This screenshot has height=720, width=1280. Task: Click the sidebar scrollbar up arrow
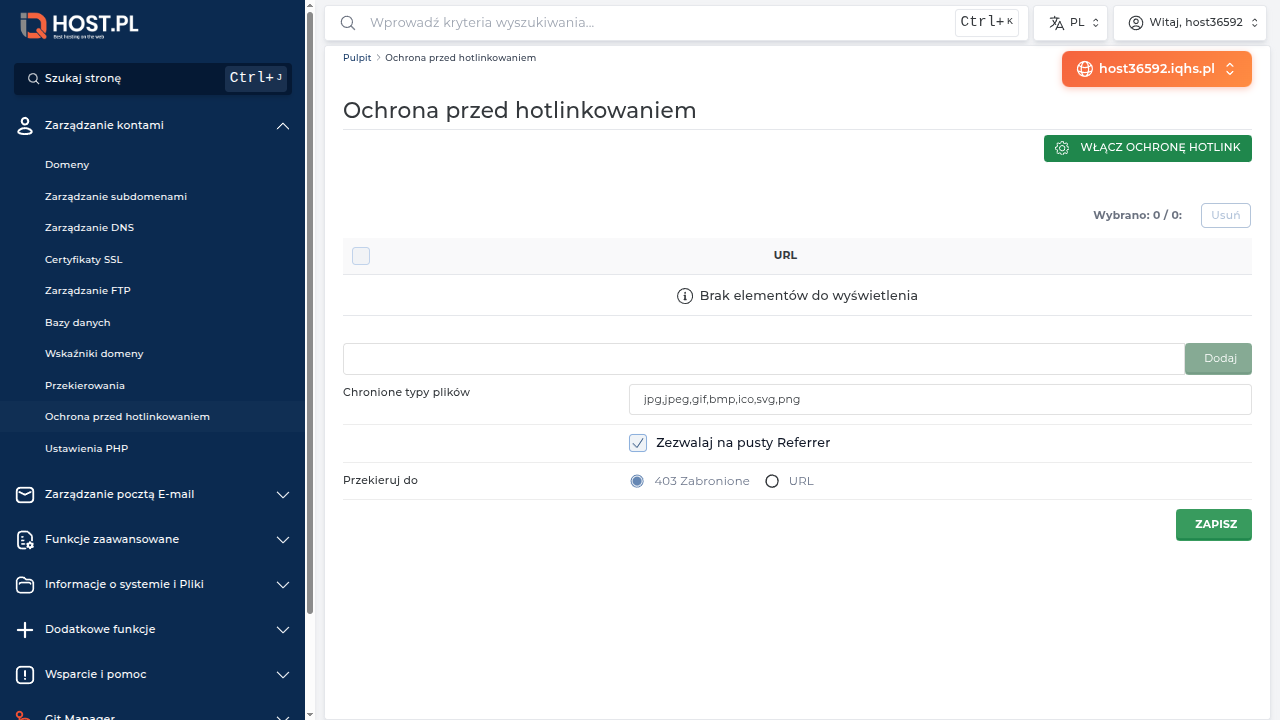click(310, 6)
